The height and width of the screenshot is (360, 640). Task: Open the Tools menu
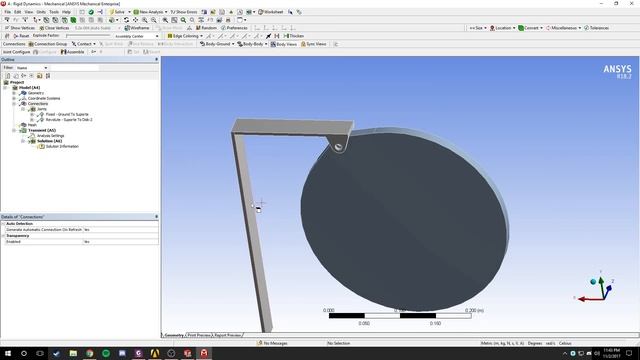(x=54, y=12)
